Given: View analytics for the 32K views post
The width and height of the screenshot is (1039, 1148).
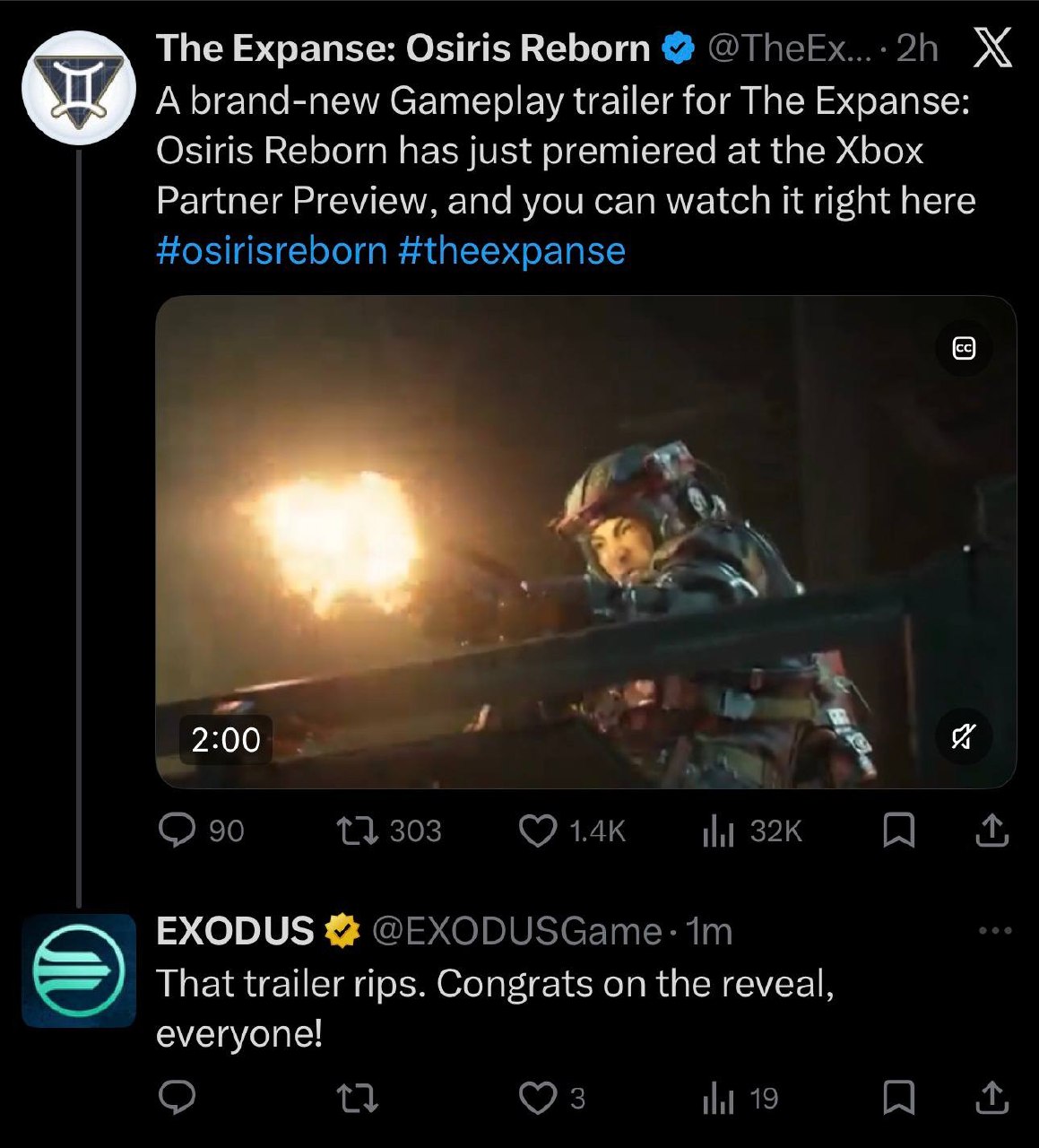Looking at the screenshot, I should tap(718, 831).
